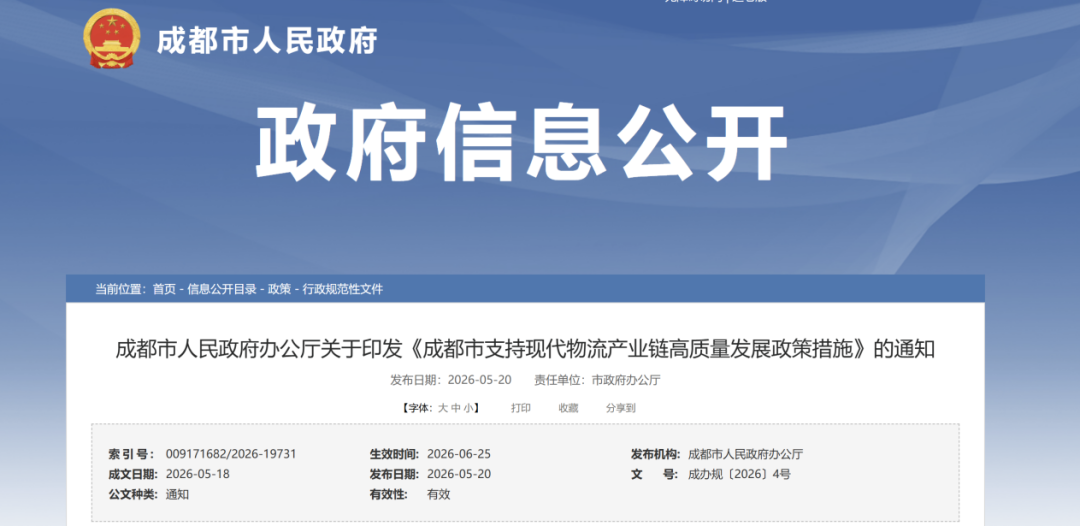Image resolution: width=1080 pixels, height=526 pixels.
Task: Click the 有效性 value 有效
Action: coord(439,494)
